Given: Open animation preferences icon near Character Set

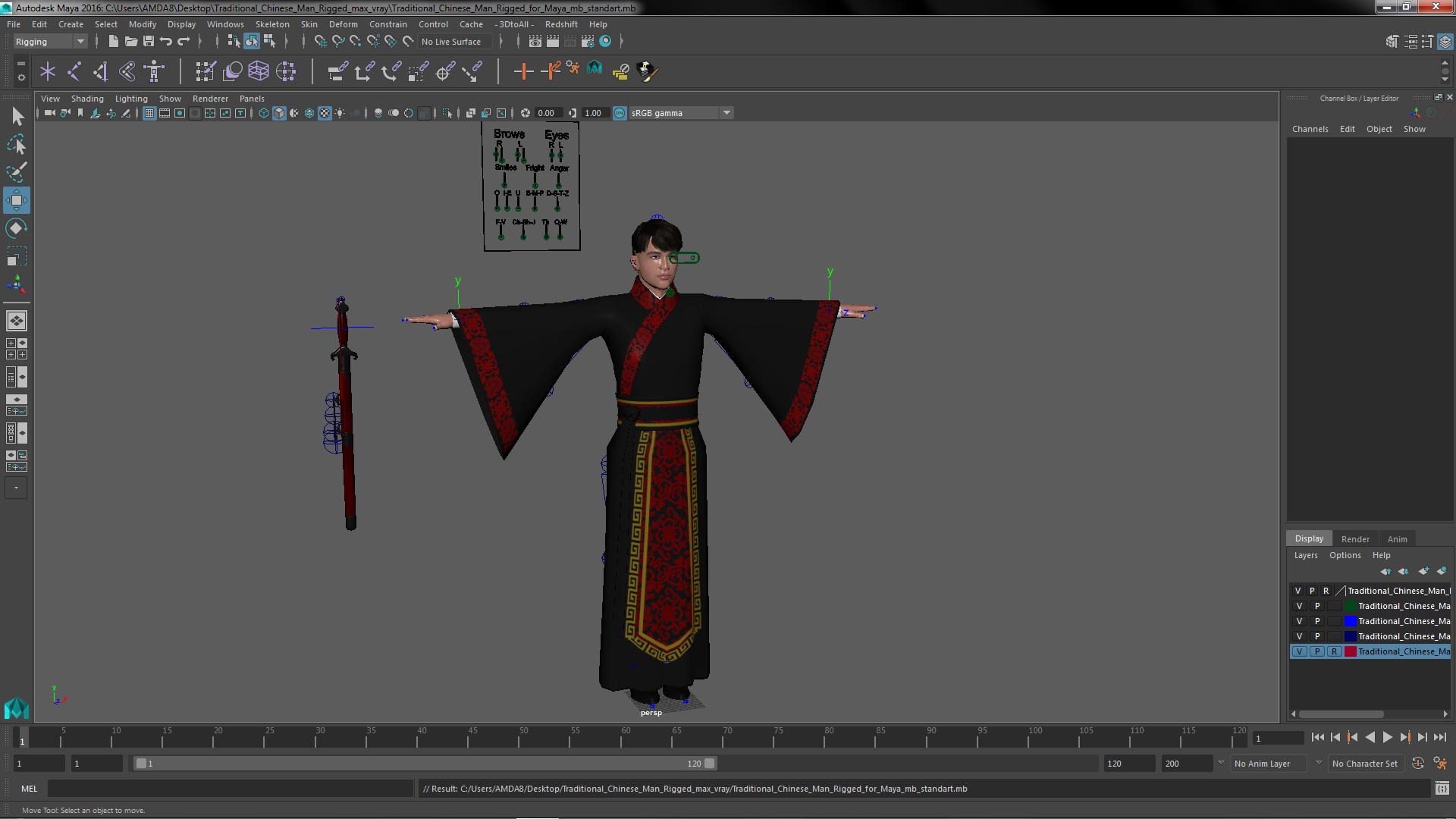Looking at the screenshot, I should coord(1440,764).
